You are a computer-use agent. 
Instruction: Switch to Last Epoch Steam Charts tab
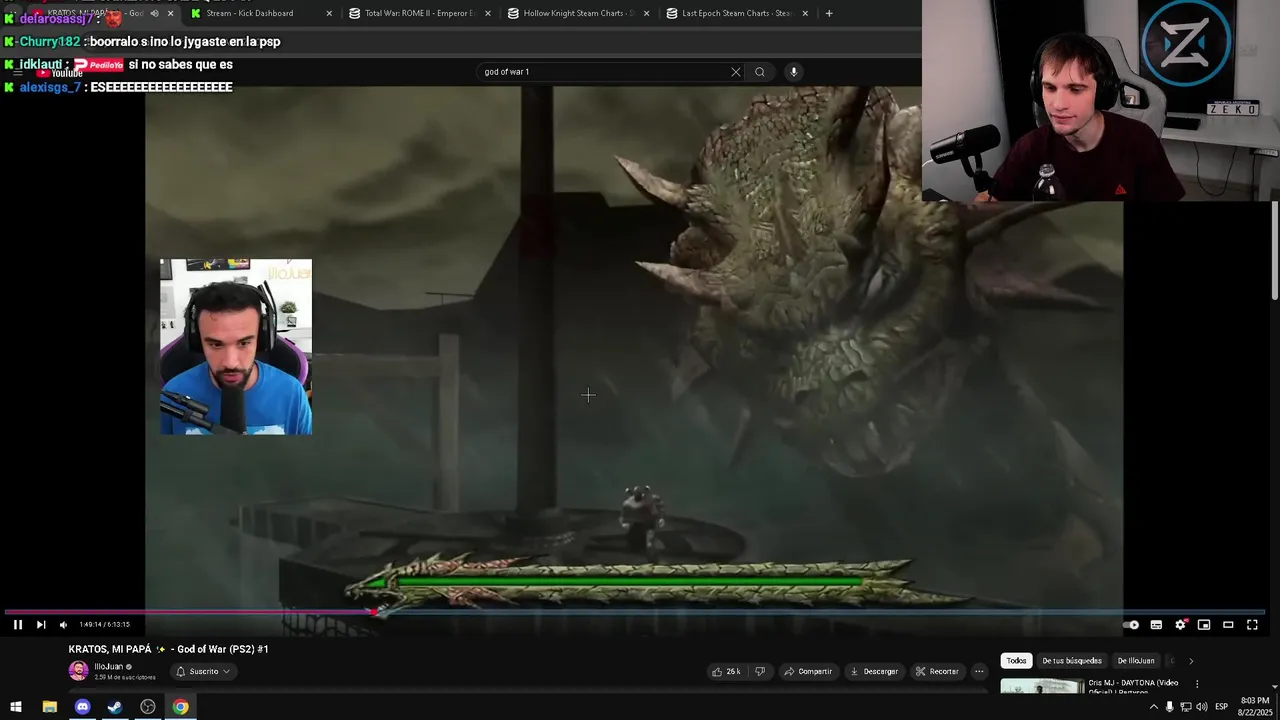736,13
